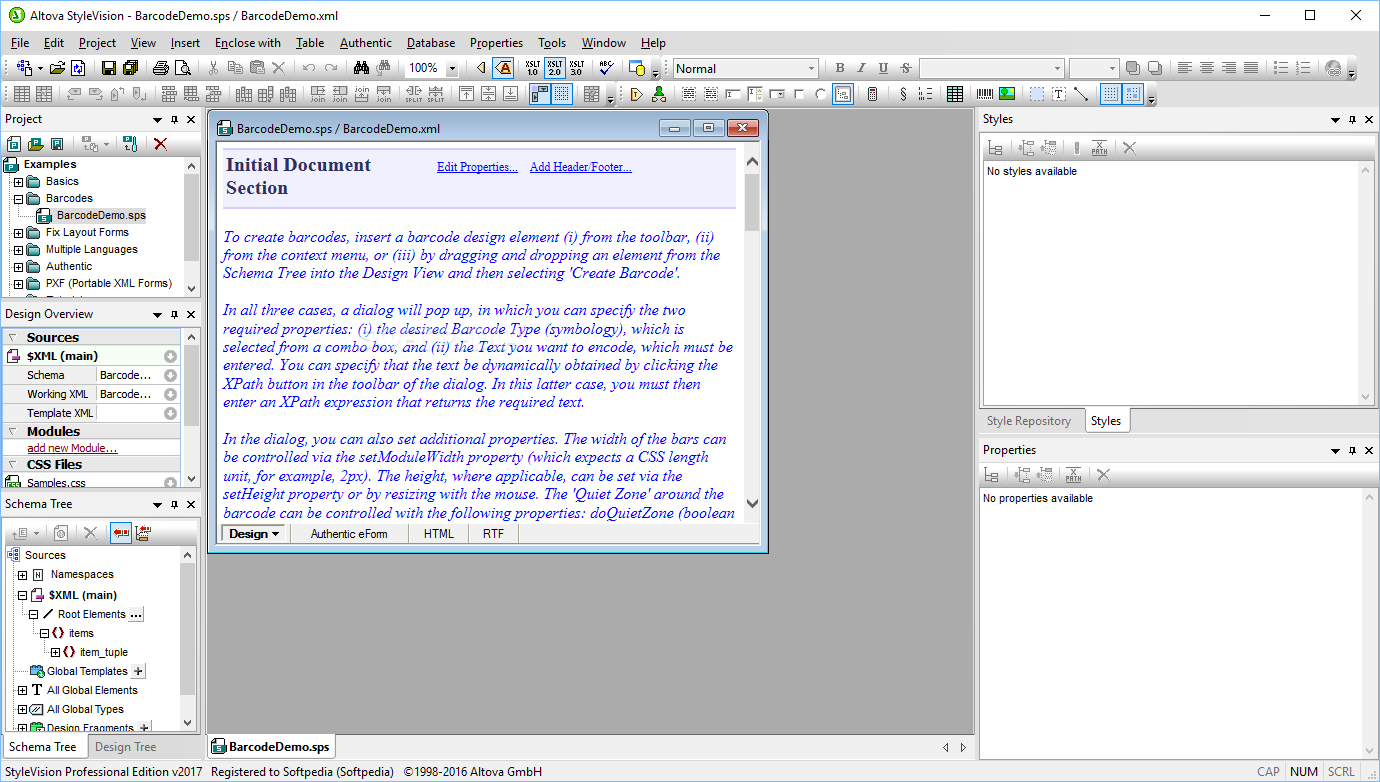The width and height of the screenshot is (1380, 782).
Task: Collapse the Barcodes folder
Action: point(18,199)
